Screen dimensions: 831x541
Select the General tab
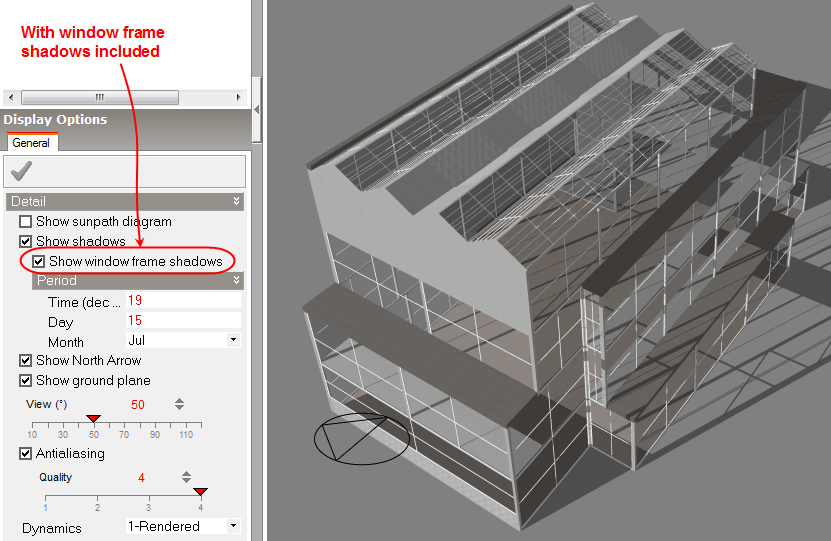click(x=31, y=143)
